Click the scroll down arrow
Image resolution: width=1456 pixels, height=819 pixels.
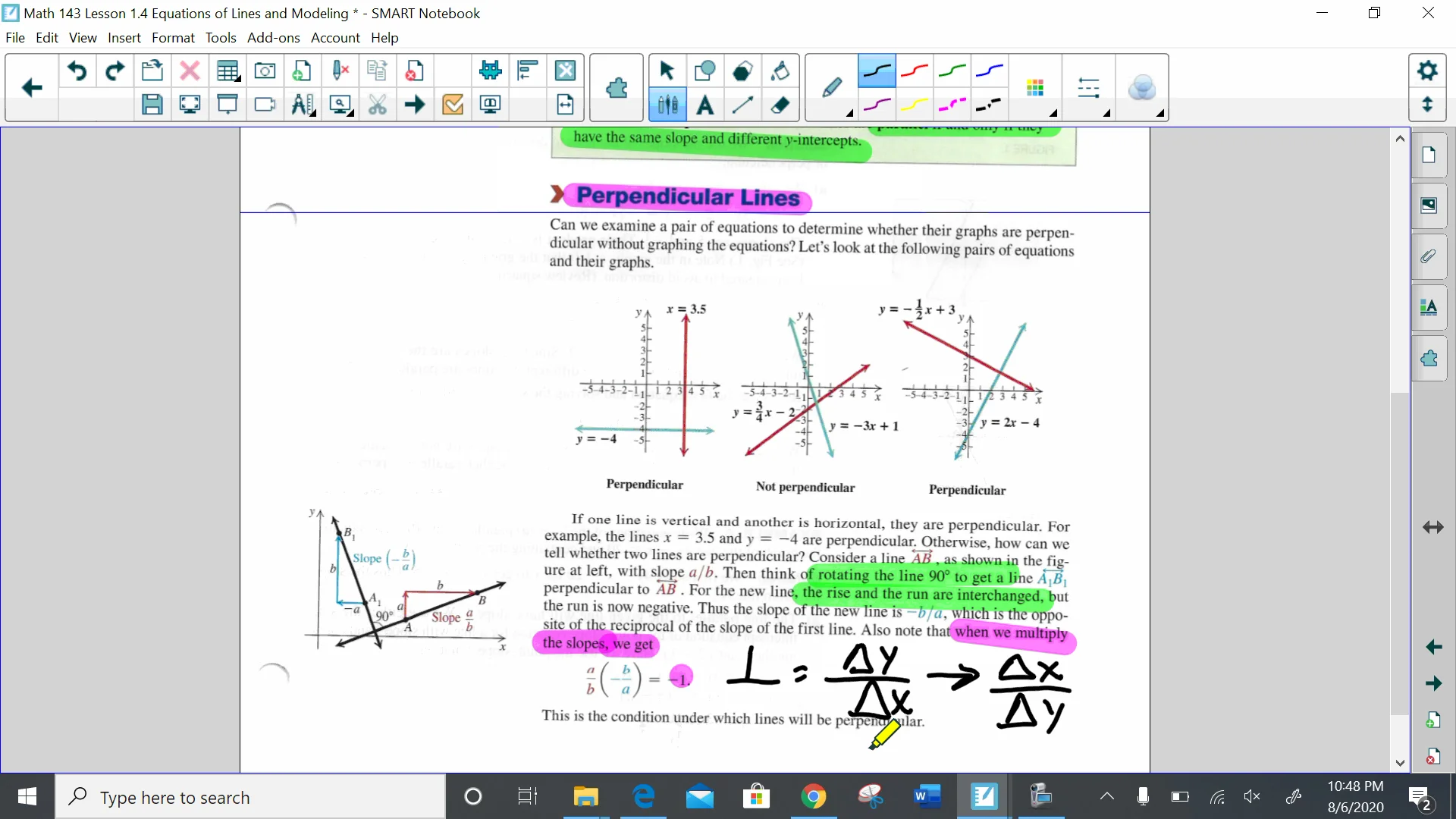(x=1400, y=763)
